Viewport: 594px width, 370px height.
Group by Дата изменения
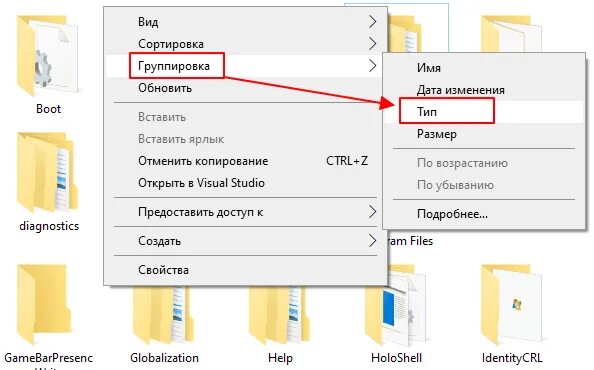461,90
